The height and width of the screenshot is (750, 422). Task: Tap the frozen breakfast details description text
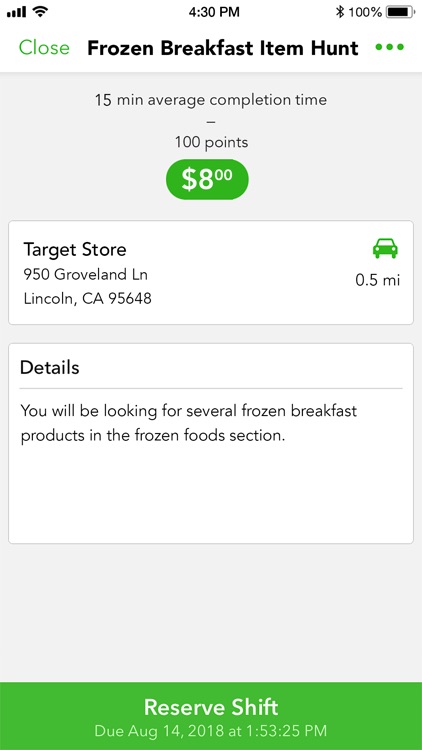pos(189,423)
